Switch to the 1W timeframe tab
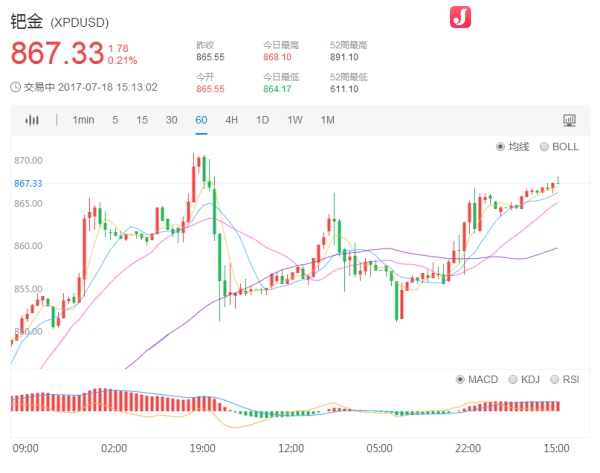The image size is (600, 473). 295,120
